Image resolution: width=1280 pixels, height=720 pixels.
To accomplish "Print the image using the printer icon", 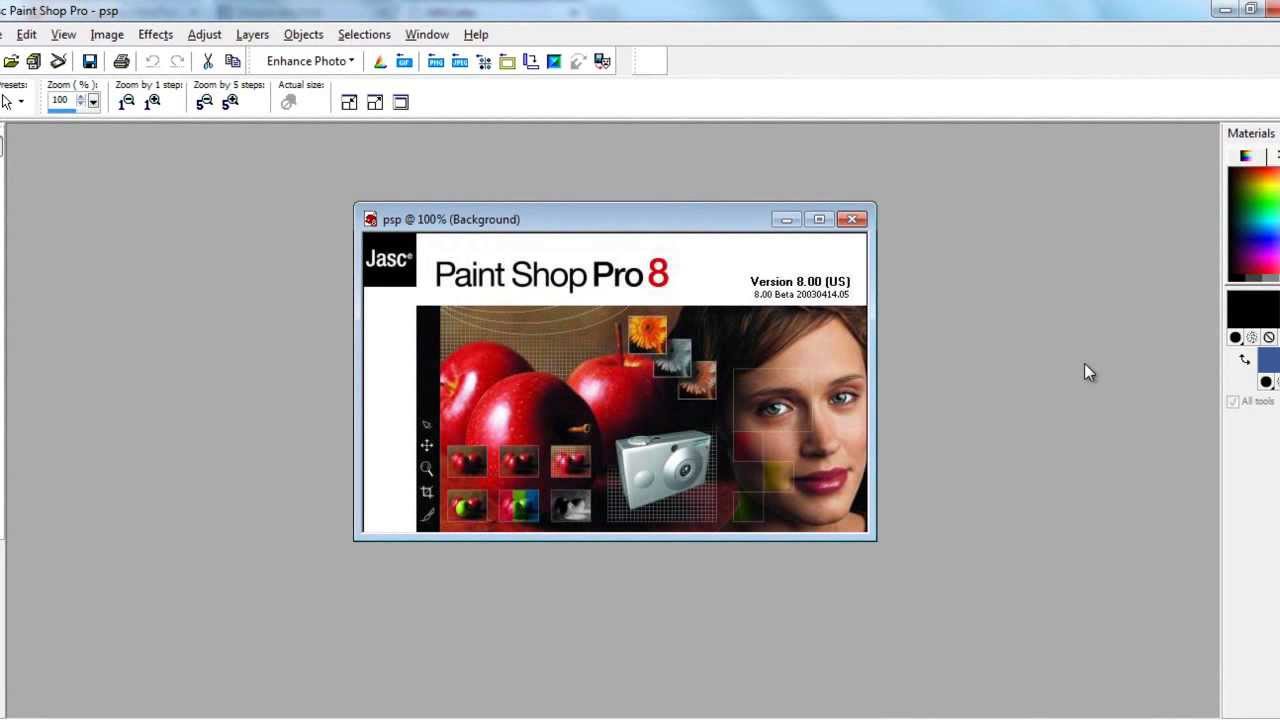I will (x=122, y=62).
